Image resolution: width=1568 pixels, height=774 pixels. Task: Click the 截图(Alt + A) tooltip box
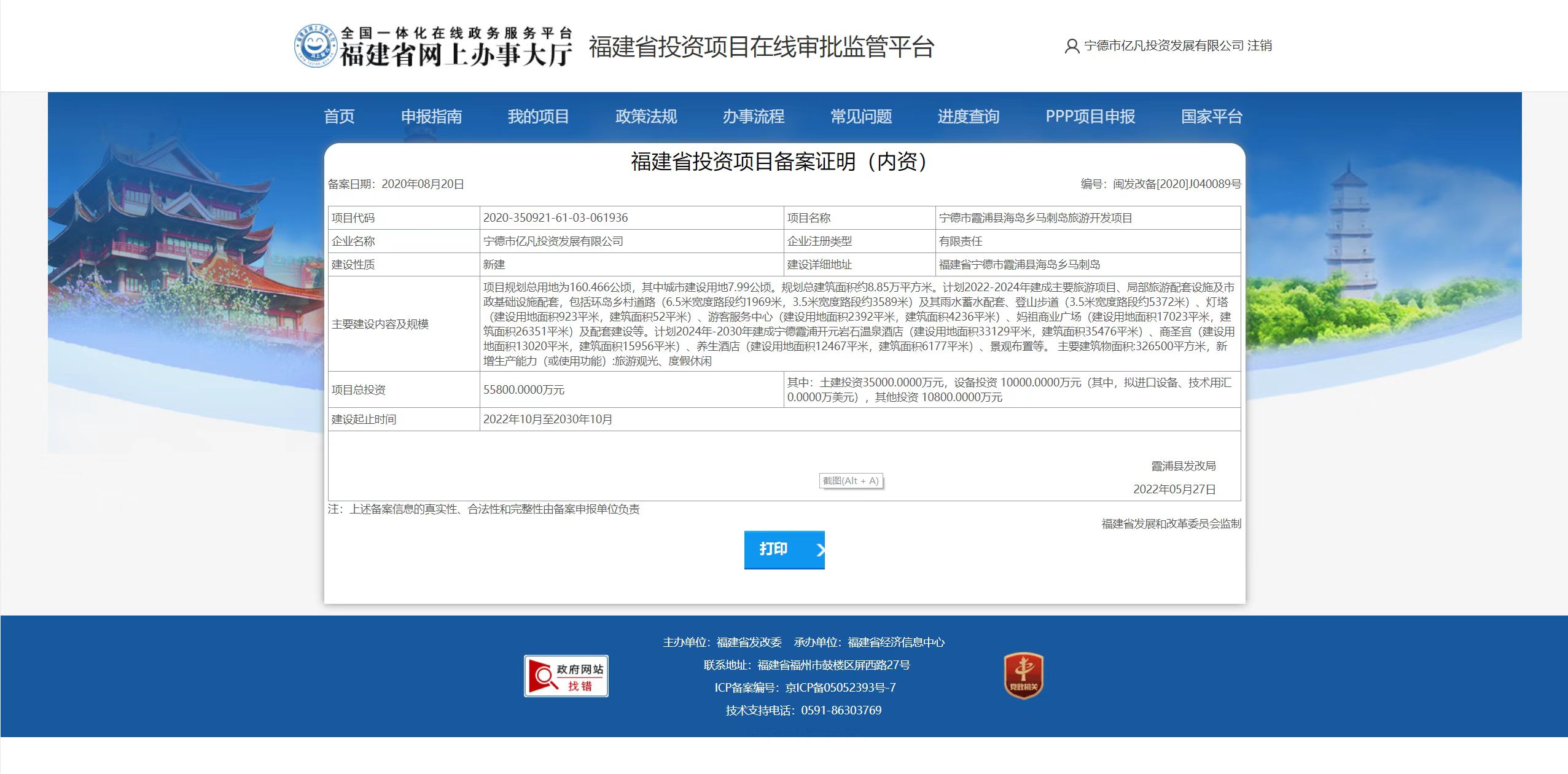(x=851, y=481)
